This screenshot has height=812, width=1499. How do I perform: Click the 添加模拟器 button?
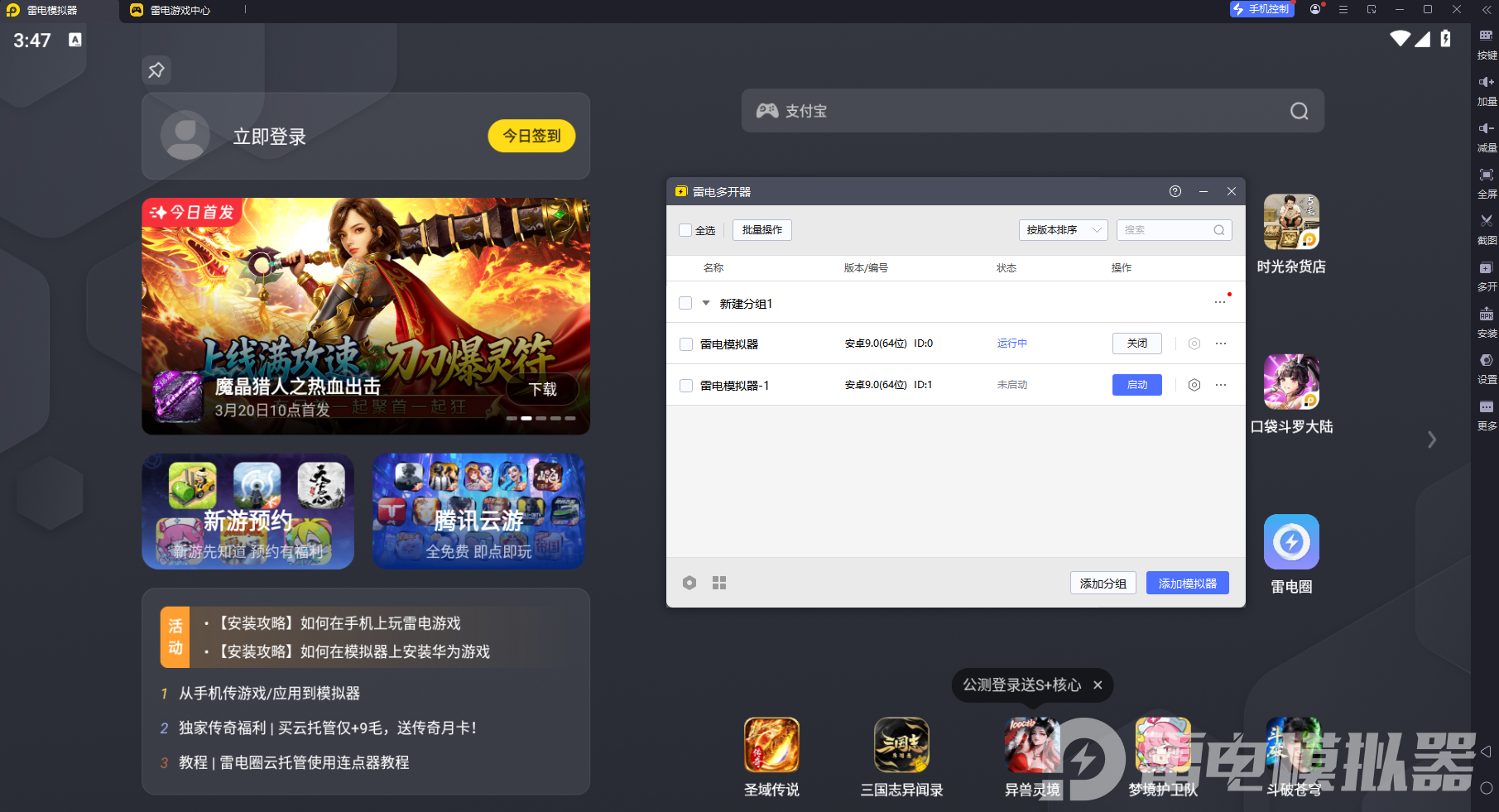[1188, 583]
